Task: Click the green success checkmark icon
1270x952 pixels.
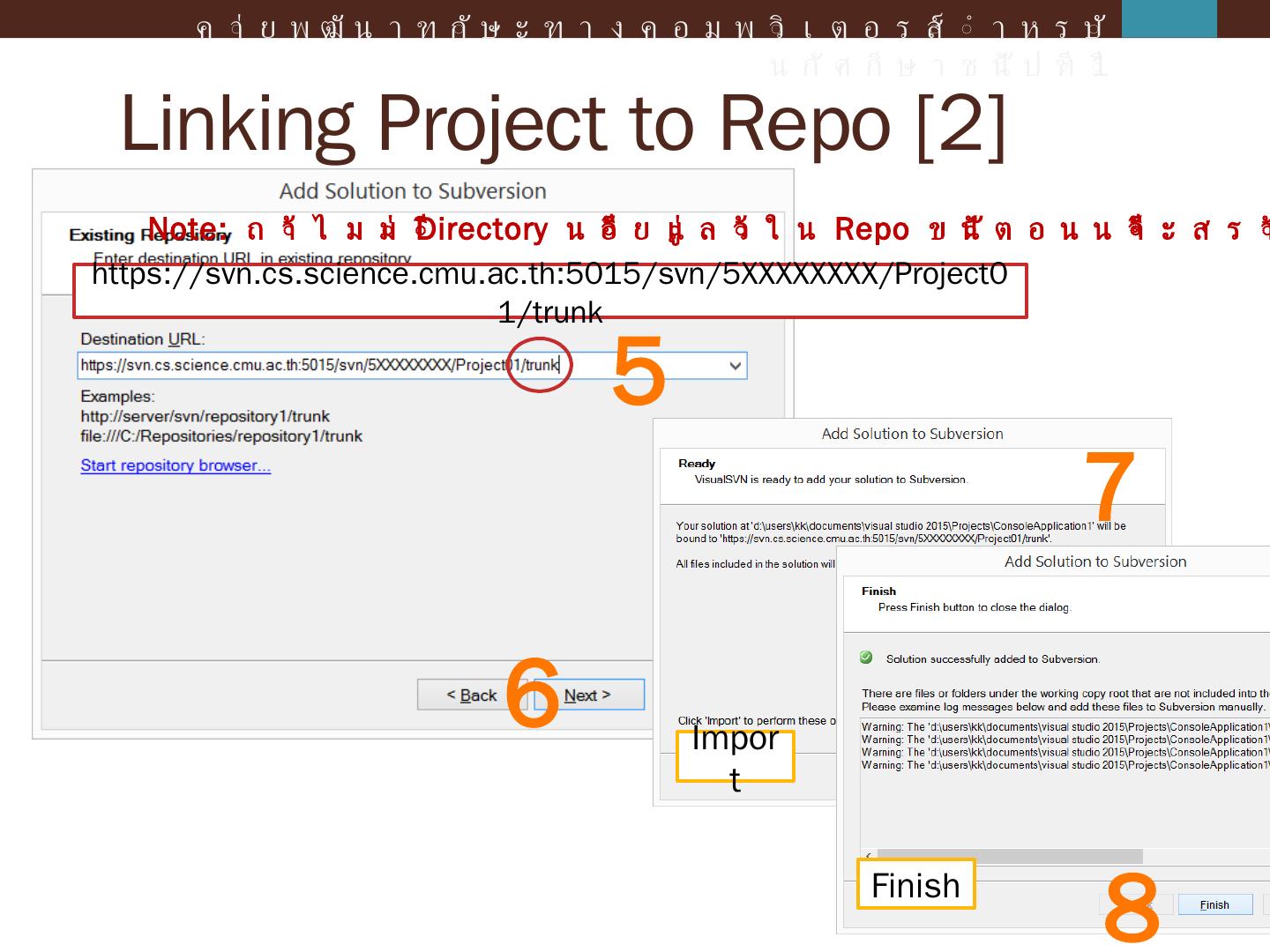Action: click(x=866, y=658)
